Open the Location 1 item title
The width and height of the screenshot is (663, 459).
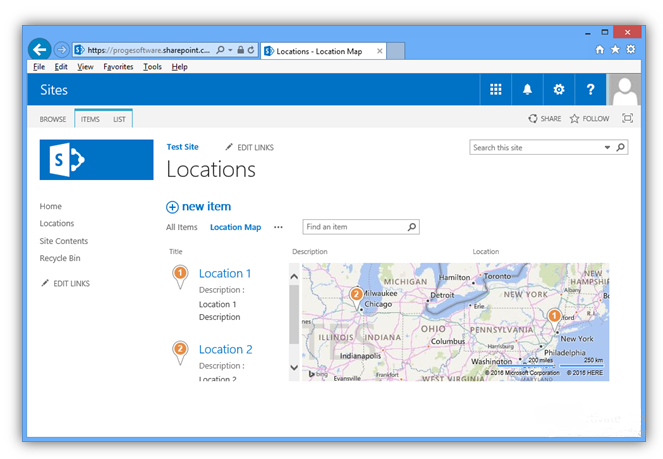pos(225,273)
